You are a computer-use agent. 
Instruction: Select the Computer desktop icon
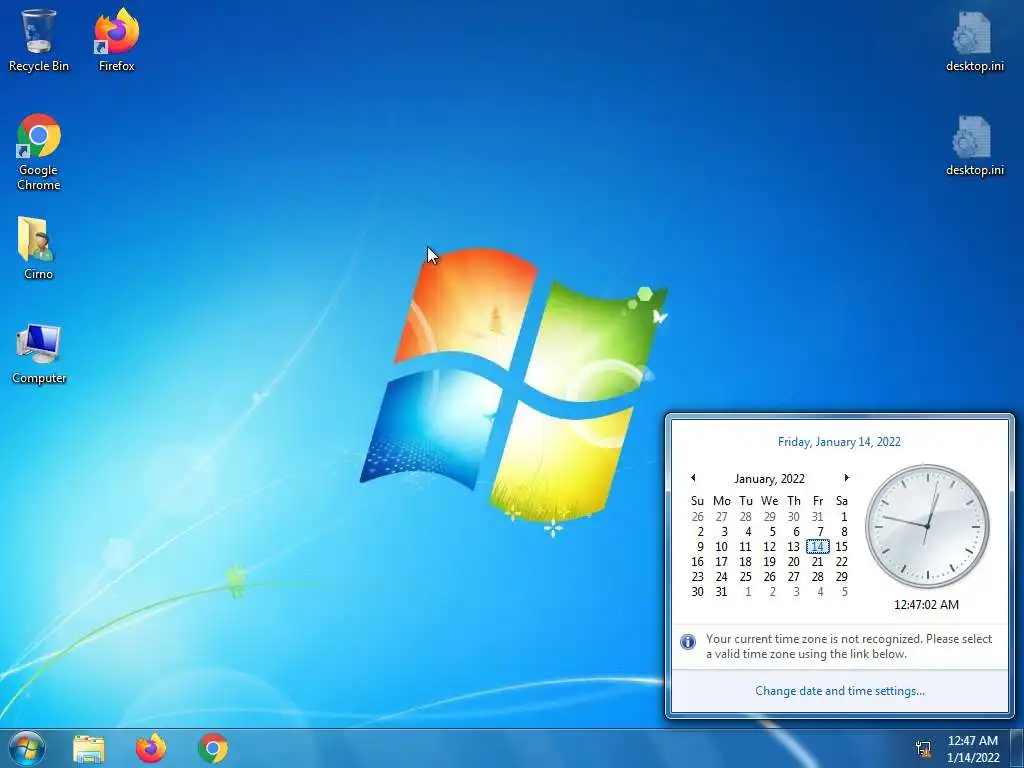tap(39, 353)
